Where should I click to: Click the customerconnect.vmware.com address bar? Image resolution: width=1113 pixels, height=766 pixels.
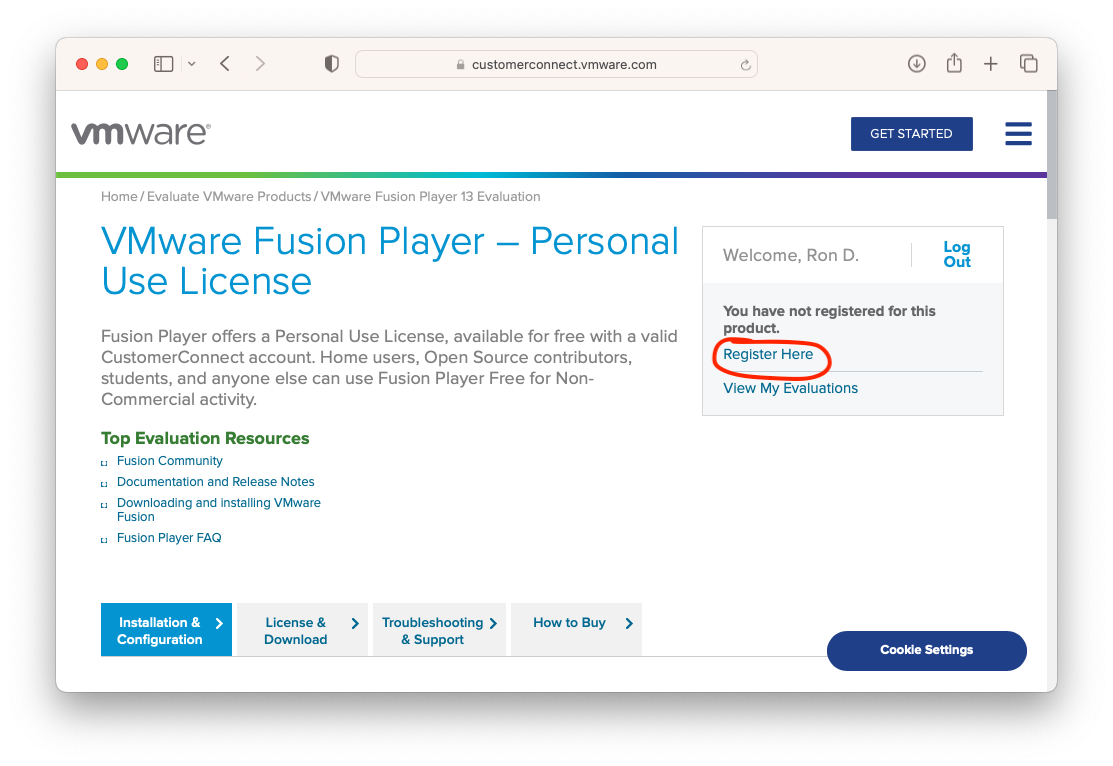pyautogui.click(x=563, y=65)
